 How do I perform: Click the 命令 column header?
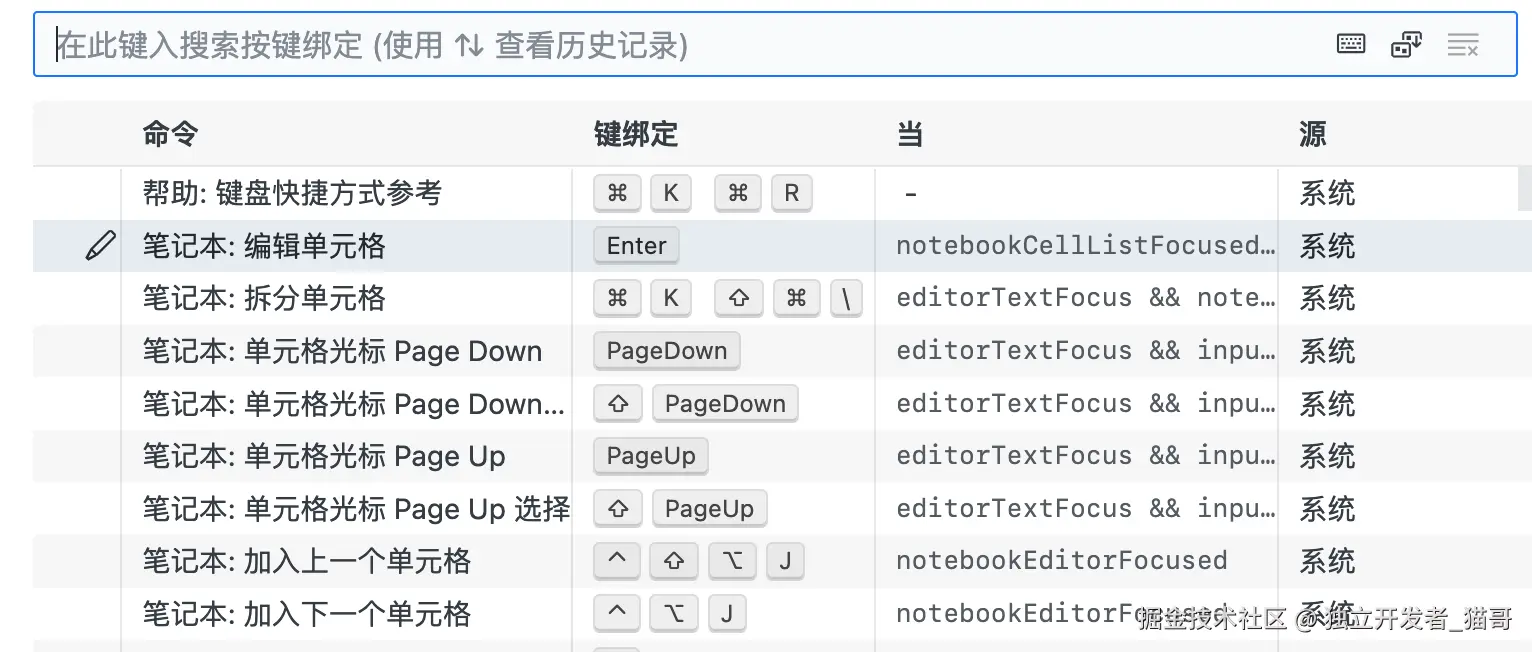170,134
